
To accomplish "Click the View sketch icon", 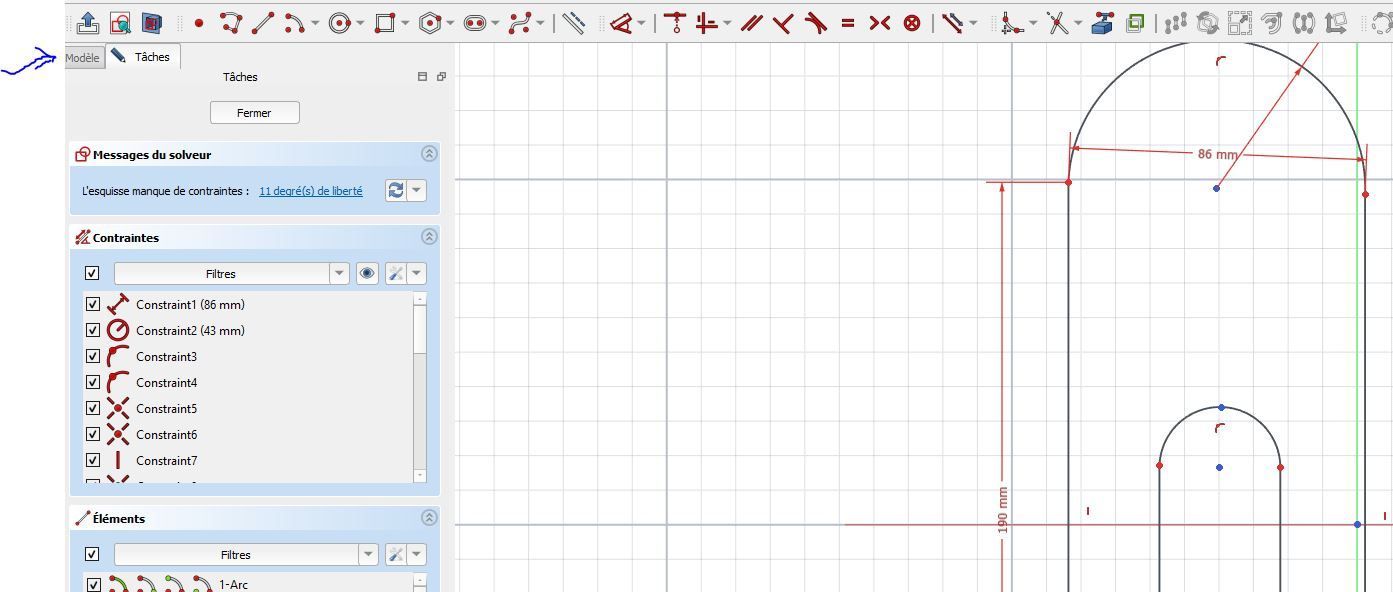I will tap(120, 22).
